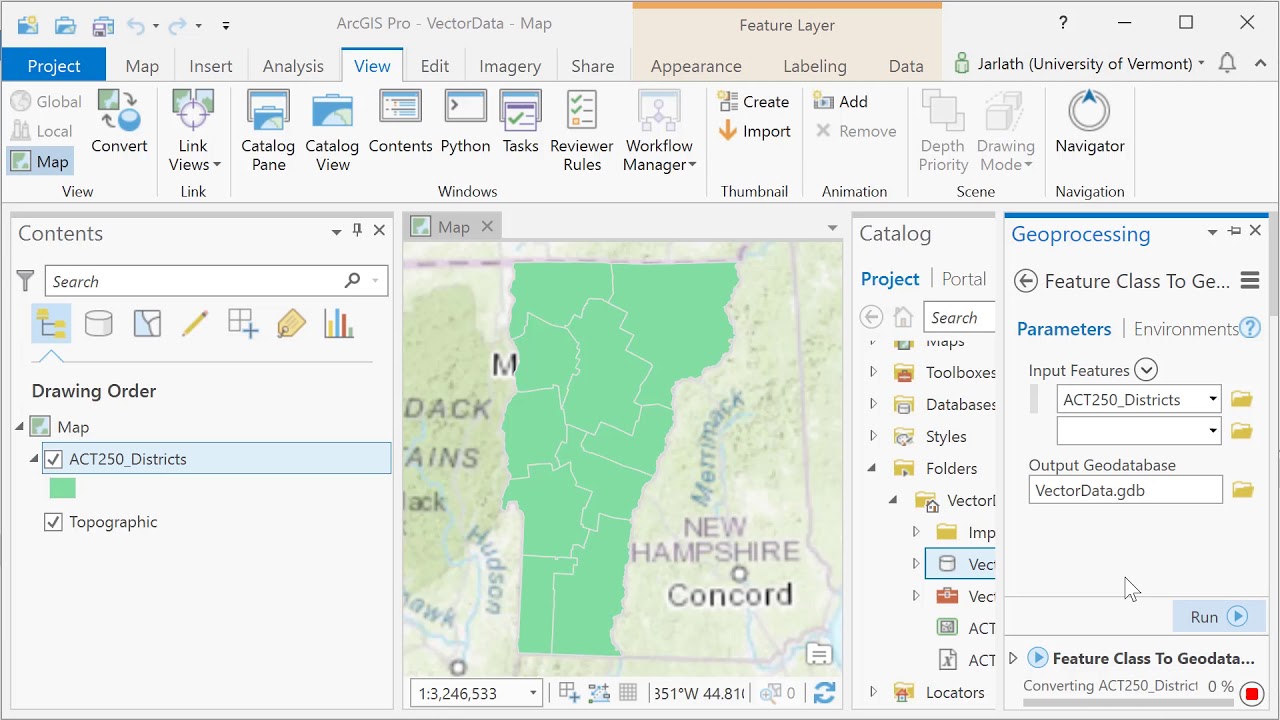This screenshot has width=1280, height=720.
Task: Open the Convert view tool
Action: point(119,122)
